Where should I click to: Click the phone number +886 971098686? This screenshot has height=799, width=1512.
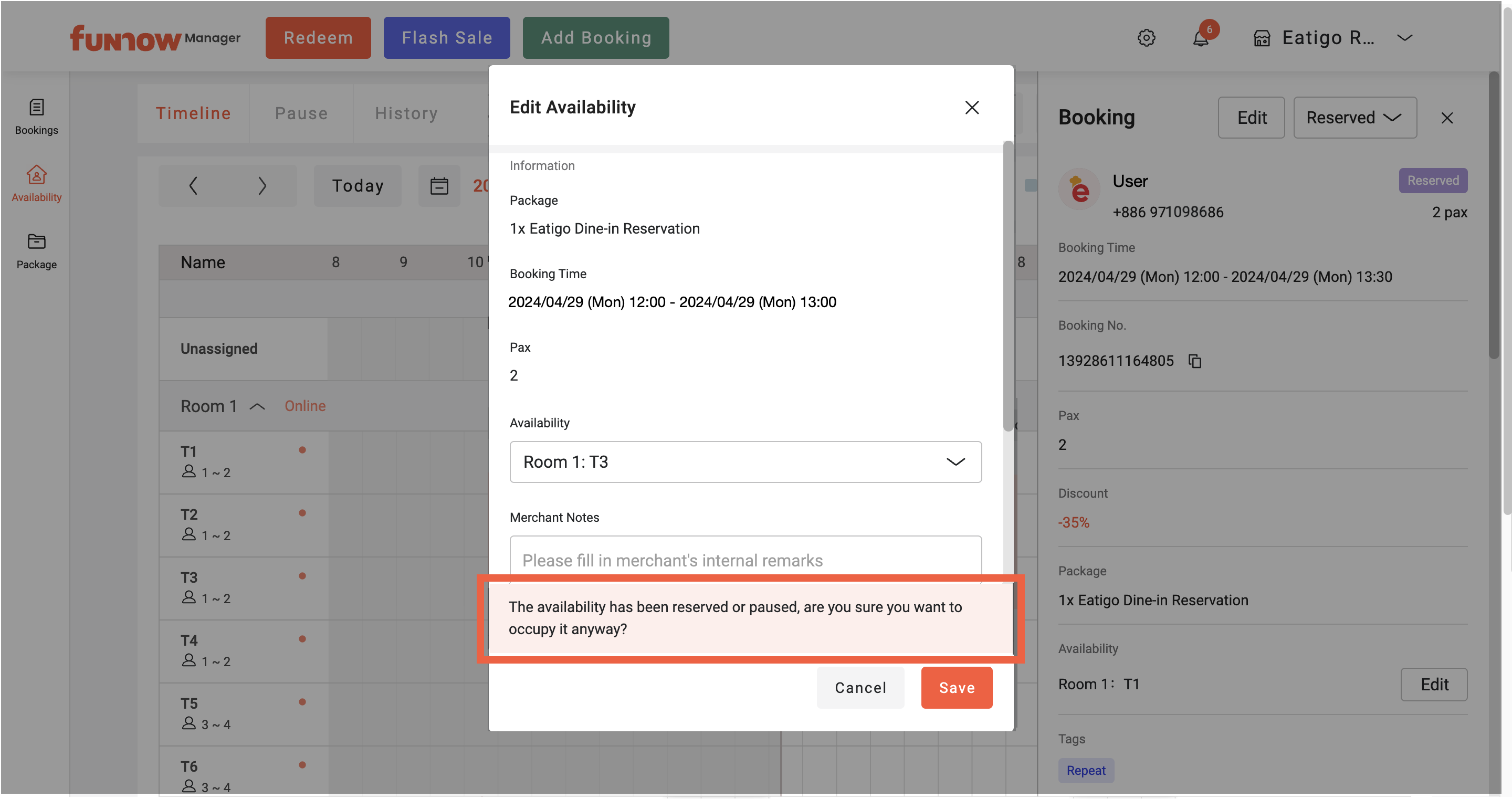tap(1168, 212)
